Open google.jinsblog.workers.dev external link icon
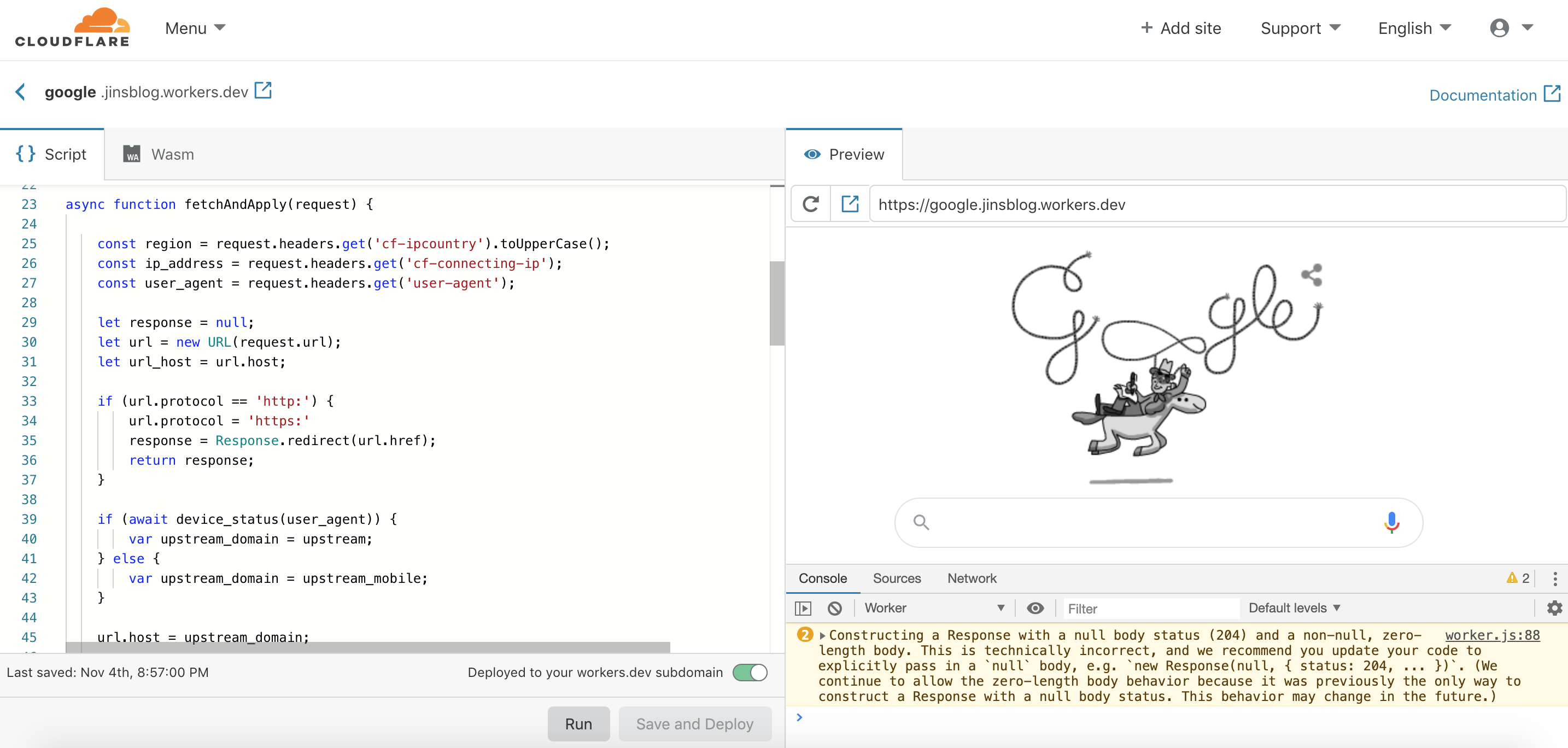Viewport: 1568px width, 748px height. pyautogui.click(x=263, y=91)
